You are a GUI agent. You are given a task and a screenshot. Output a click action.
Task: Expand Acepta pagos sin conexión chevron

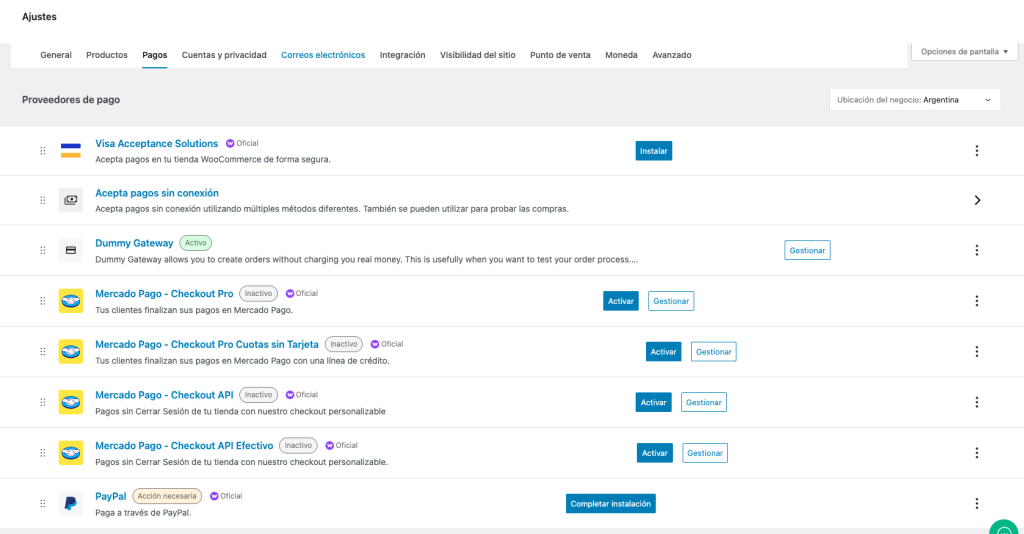click(x=976, y=200)
